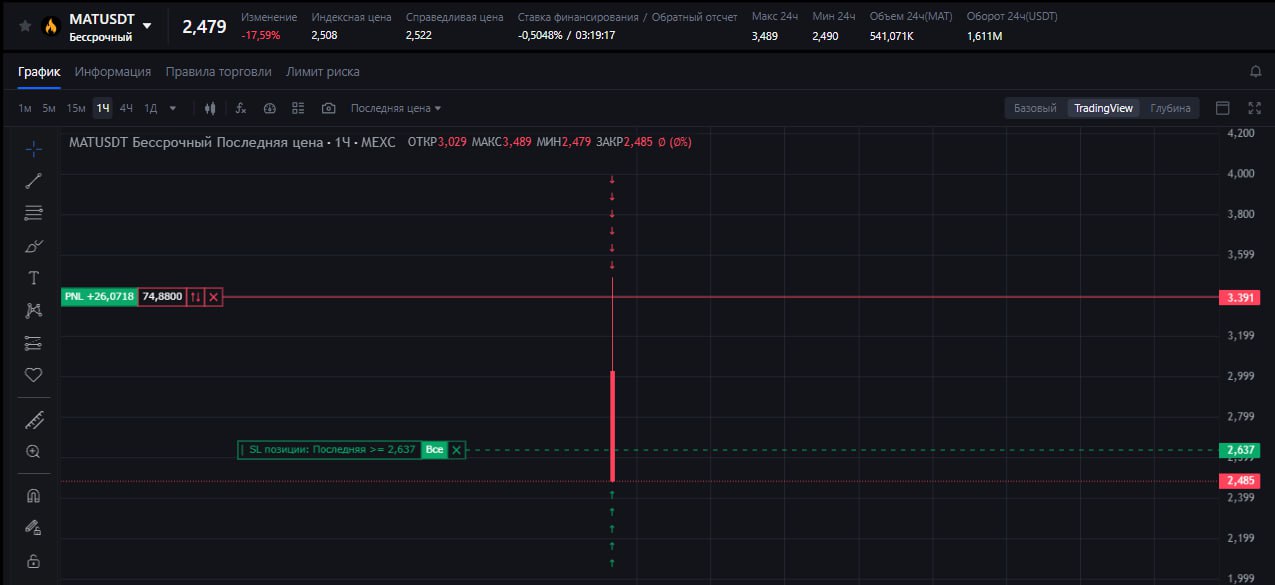Image resolution: width=1275 pixels, height=585 pixels.
Task: Click the Справедливая цена value 2,522
Action: (419, 36)
